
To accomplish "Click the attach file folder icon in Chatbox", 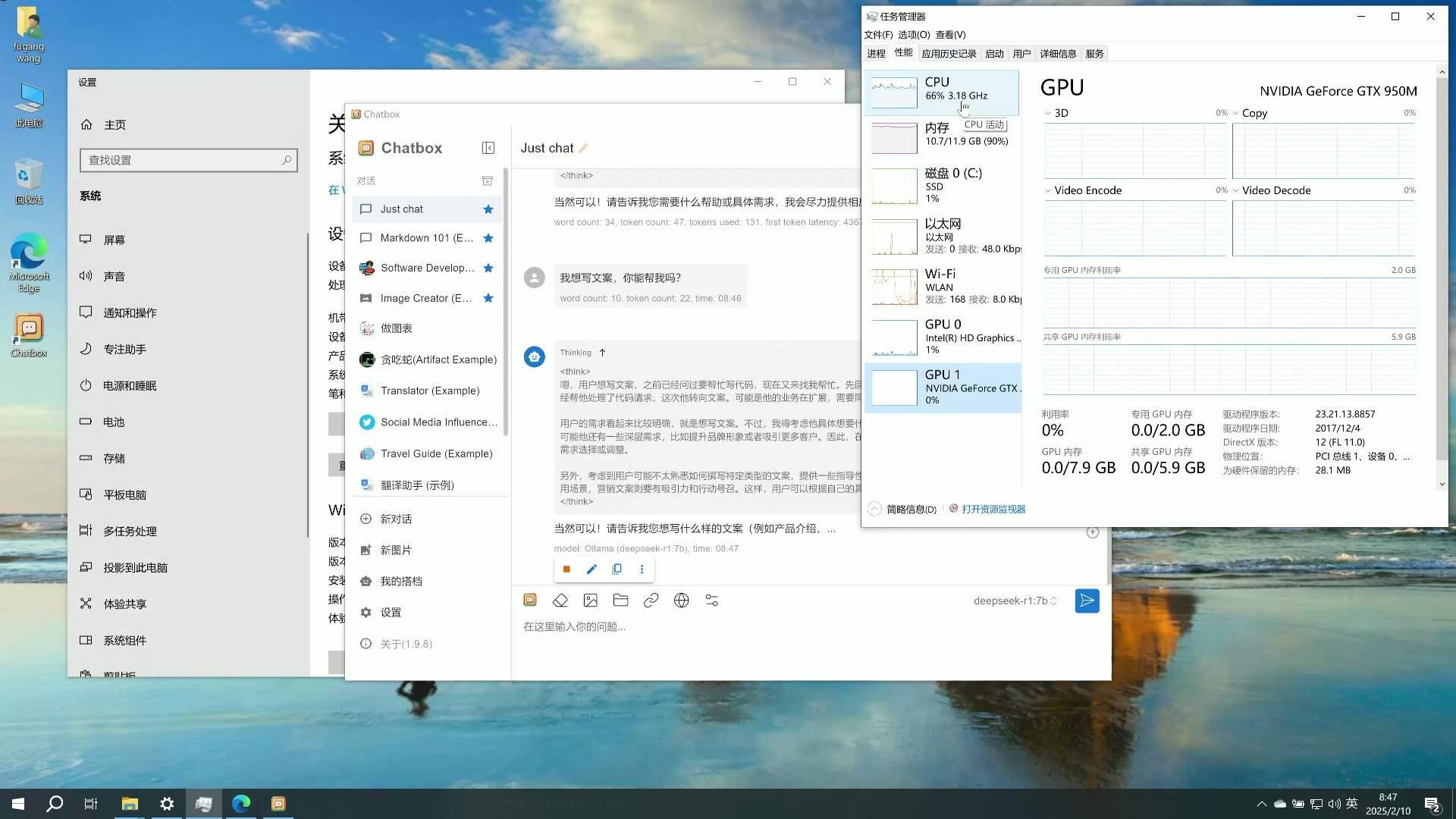I will tap(620, 601).
